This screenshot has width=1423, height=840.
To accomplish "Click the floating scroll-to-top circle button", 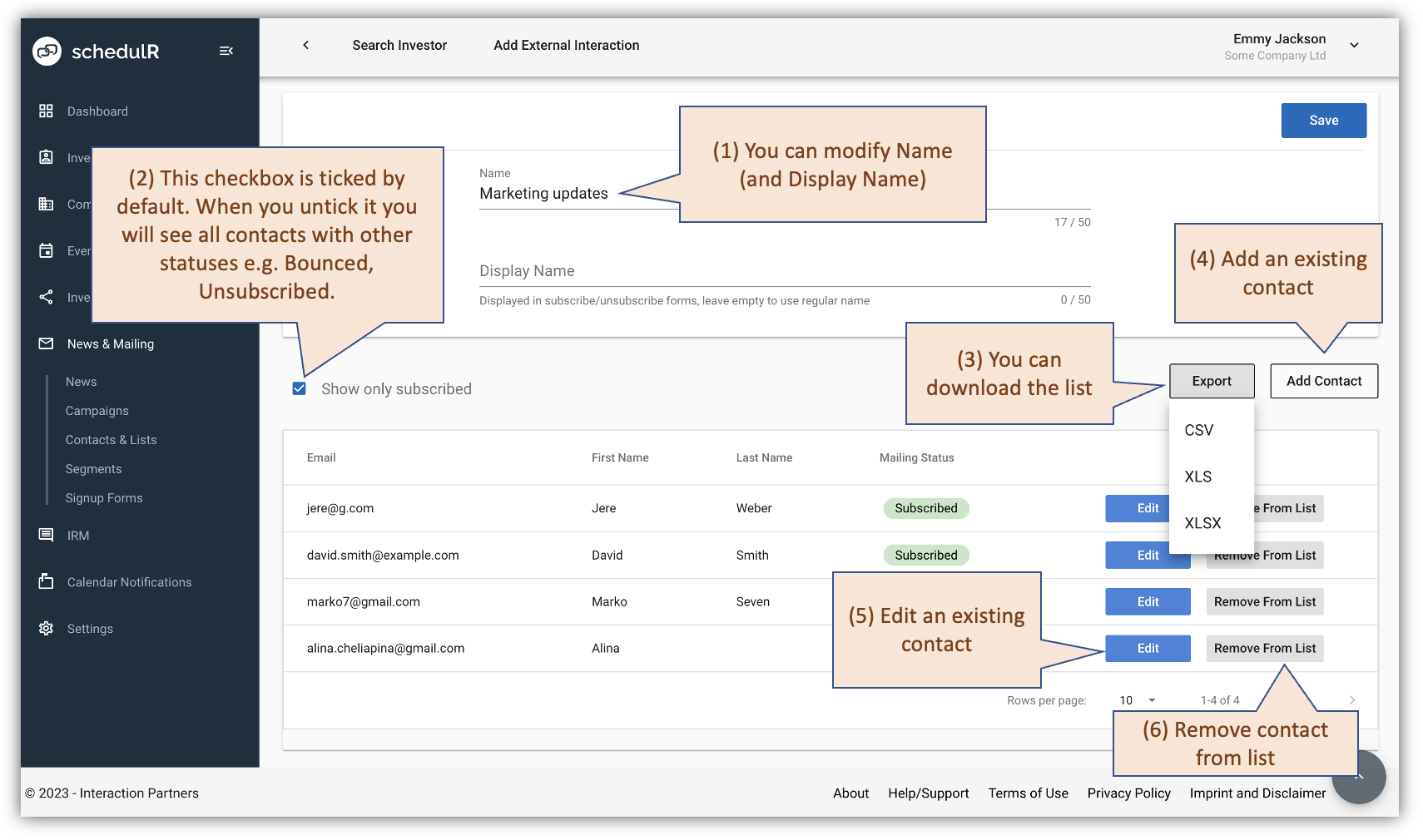I will tap(1358, 777).
